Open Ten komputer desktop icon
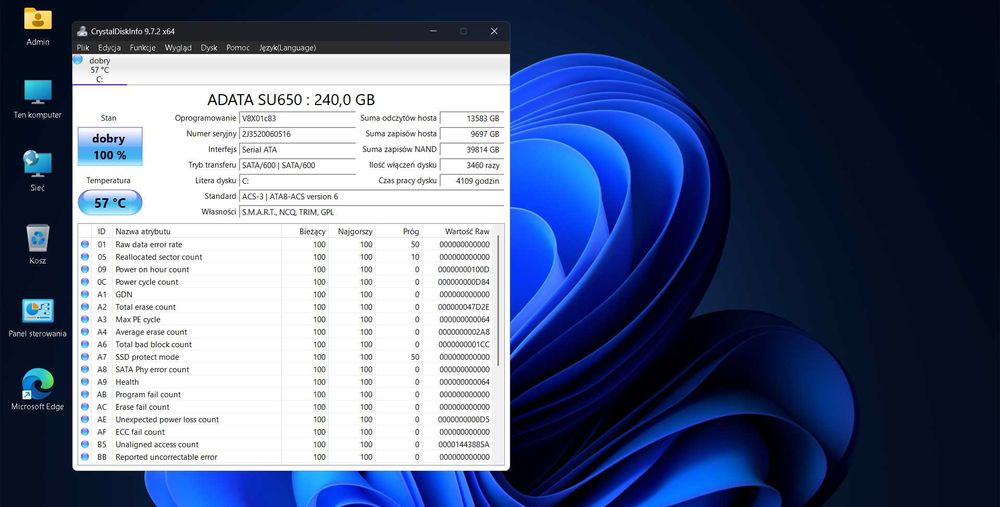The width and height of the screenshot is (1000, 507). click(x=38, y=99)
